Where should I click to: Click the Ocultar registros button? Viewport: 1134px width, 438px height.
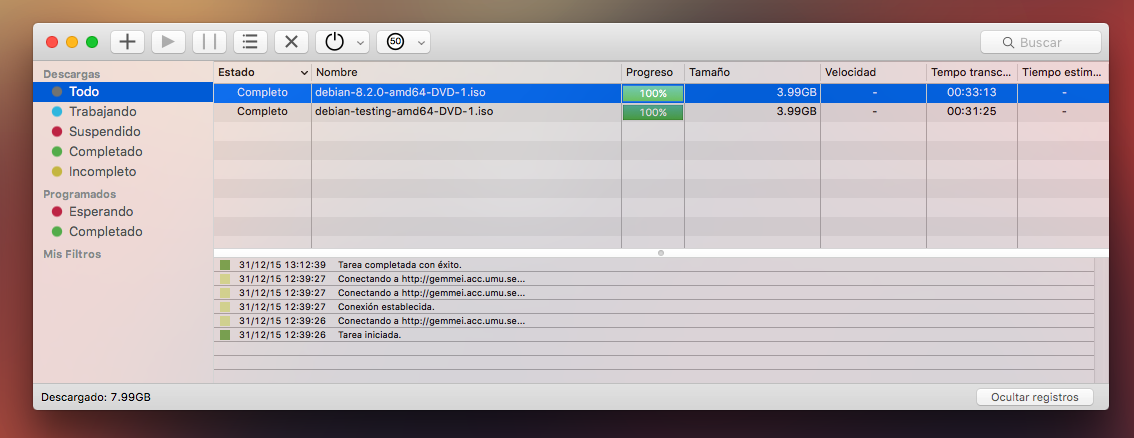point(1034,397)
